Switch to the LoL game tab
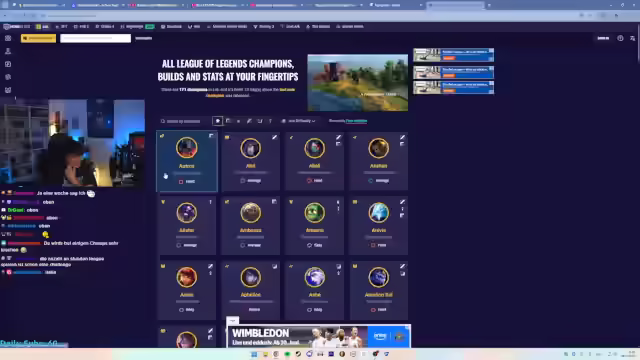 click(42, 27)
